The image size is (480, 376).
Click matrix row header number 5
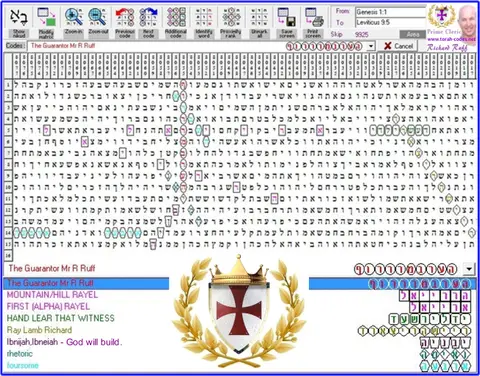pos(8,130)
